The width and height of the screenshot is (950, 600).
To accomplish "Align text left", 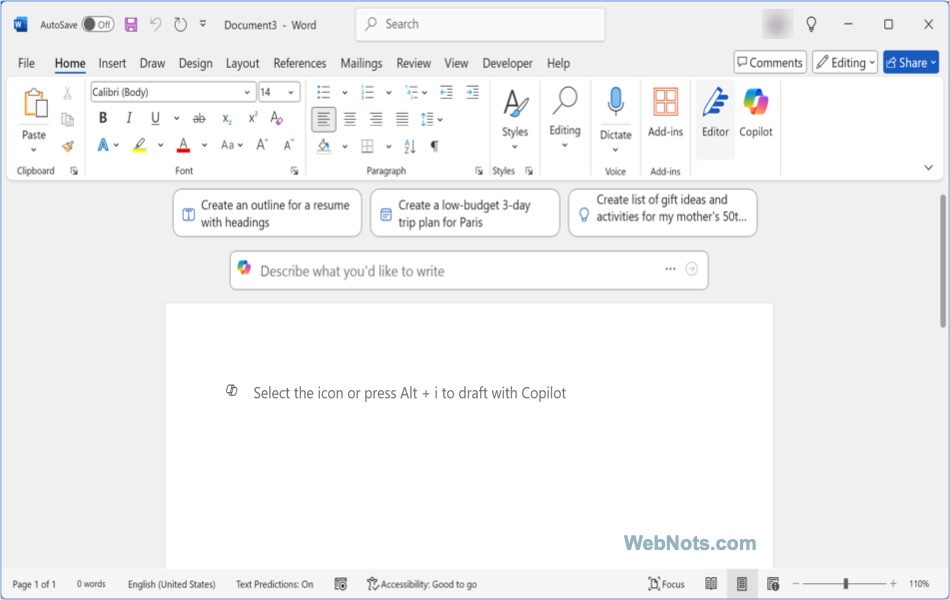I will pyautogui.click(x=324, y=119).
